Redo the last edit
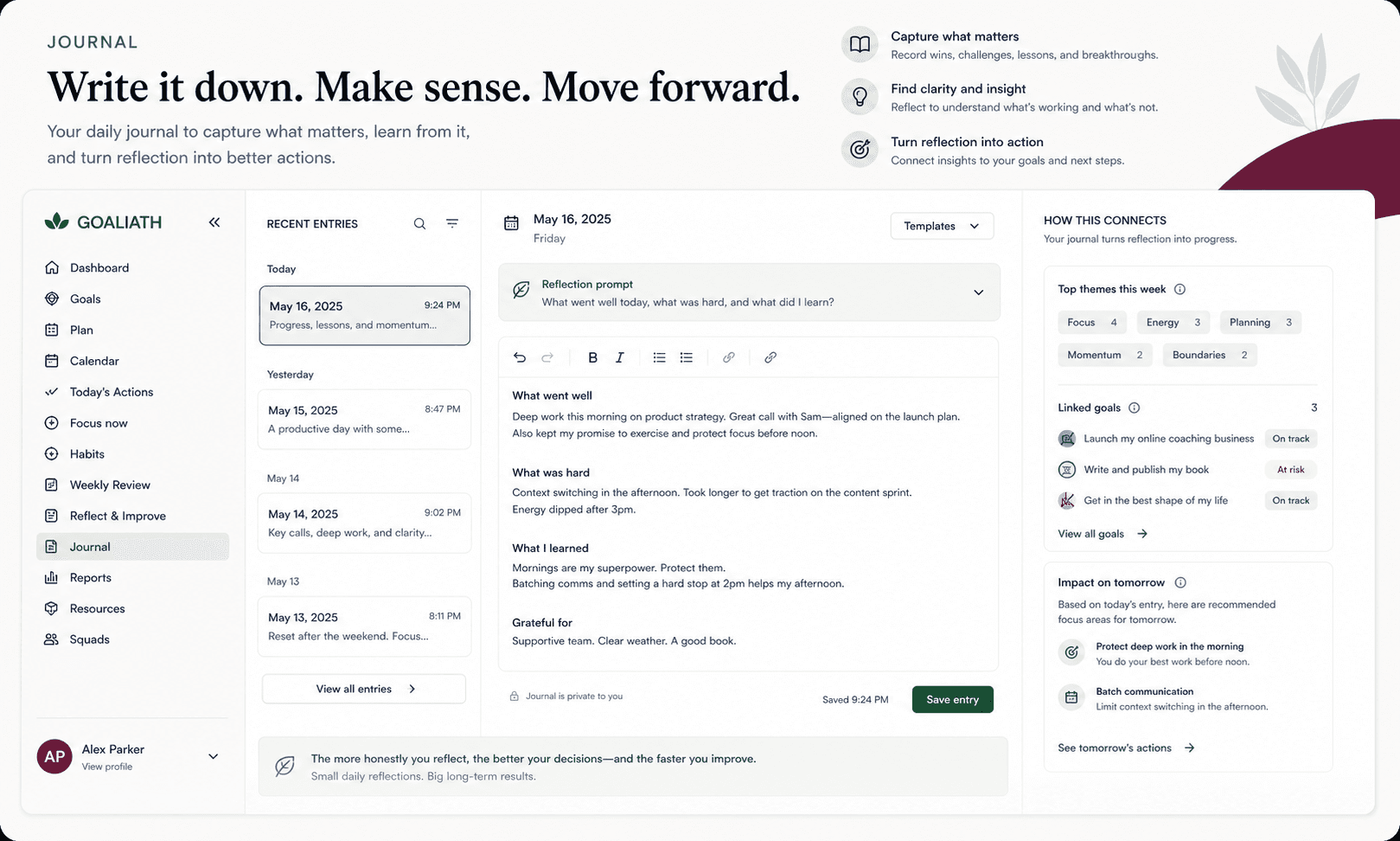 pyautogui.click(x=547, y=357)
